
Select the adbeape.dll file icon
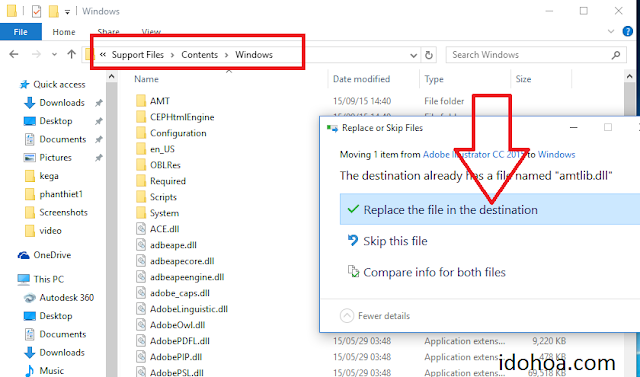point(141,245)
